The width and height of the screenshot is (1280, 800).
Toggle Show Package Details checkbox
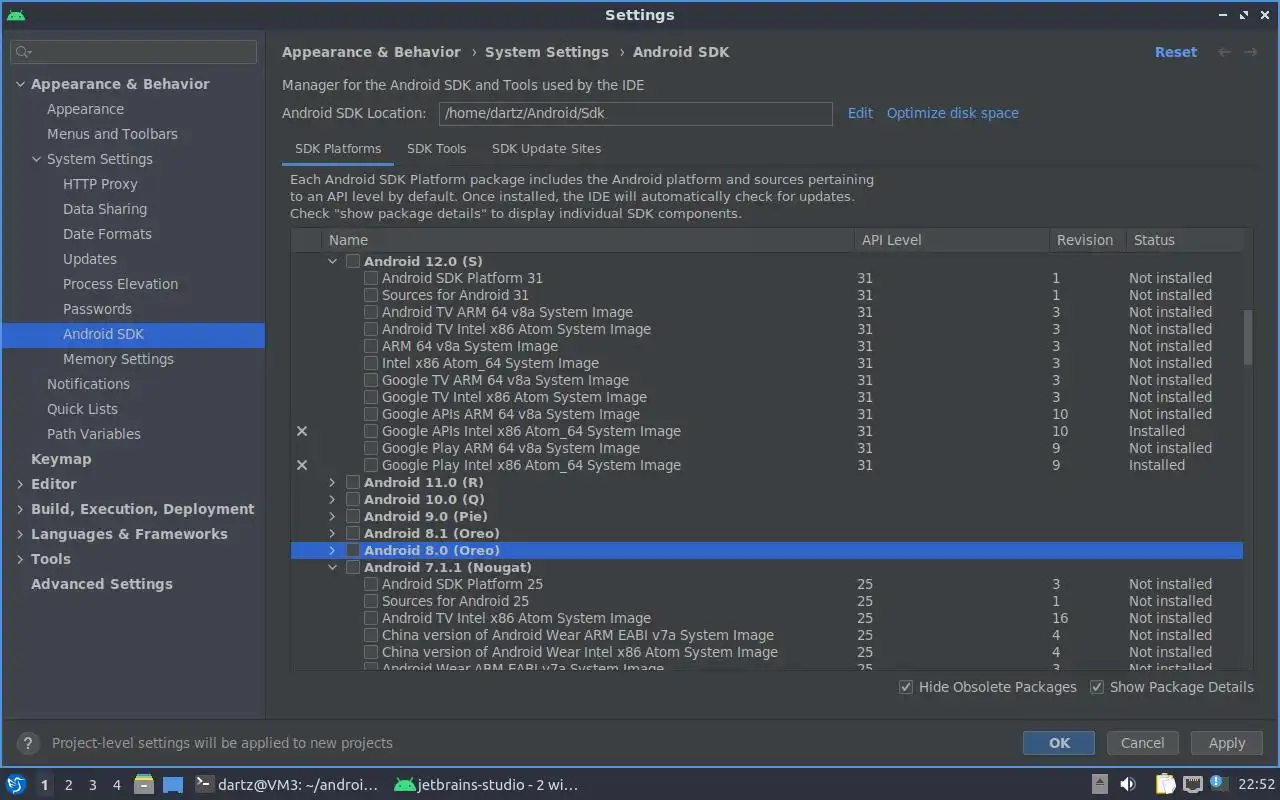pyautogui.click(x=1097, y=687)
